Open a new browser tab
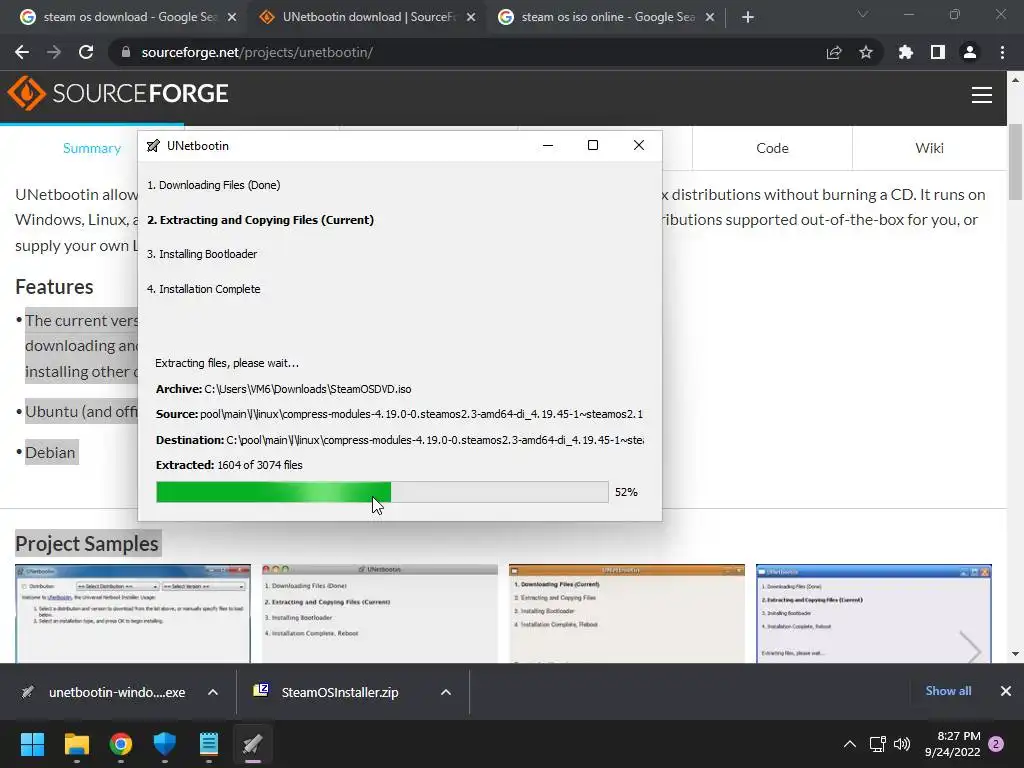Viewport: 1024px width, 768px height. (x=748, y=17)
